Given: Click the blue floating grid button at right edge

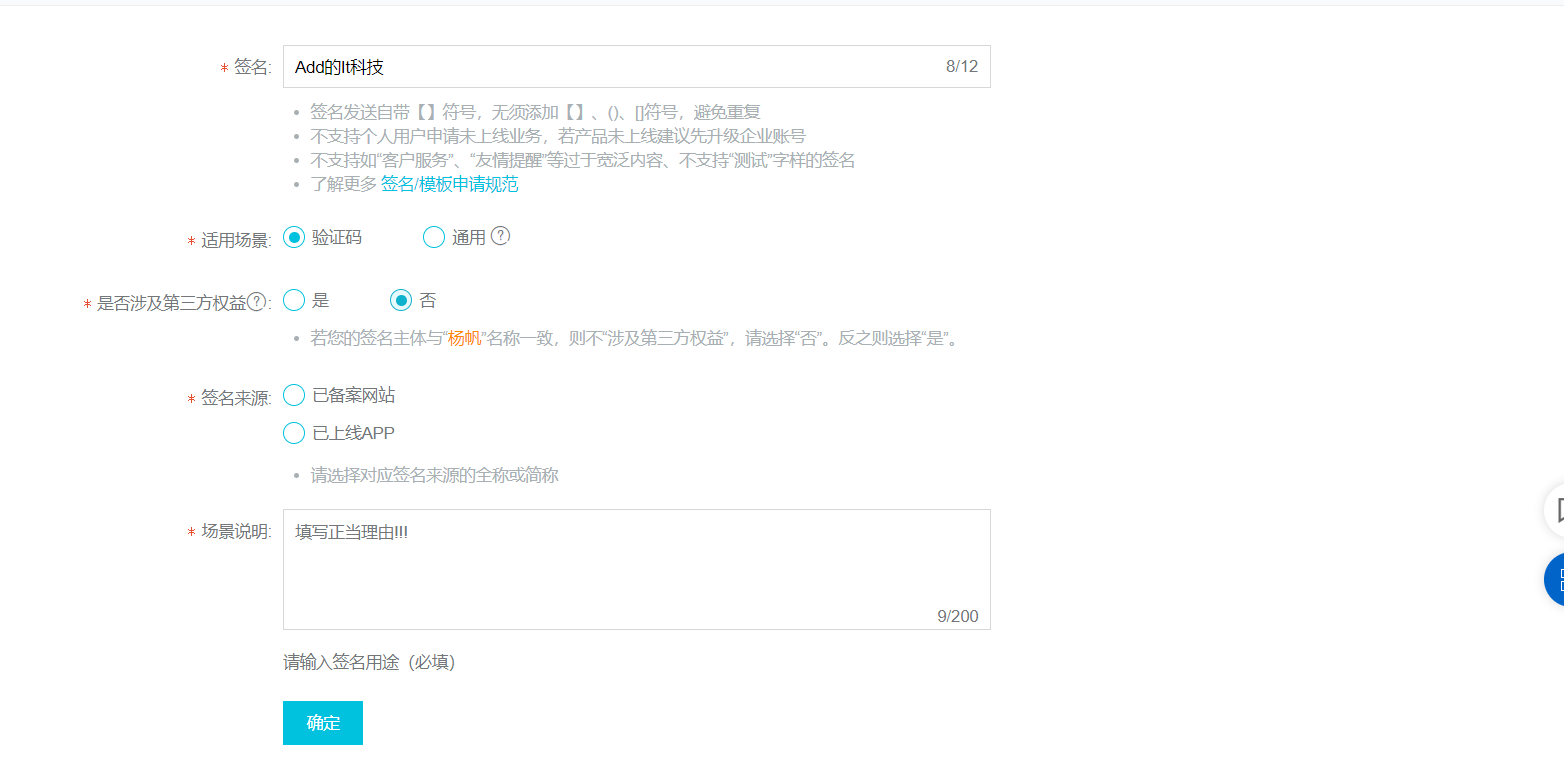Looking at the screenshot, I should coord(1554,579).
